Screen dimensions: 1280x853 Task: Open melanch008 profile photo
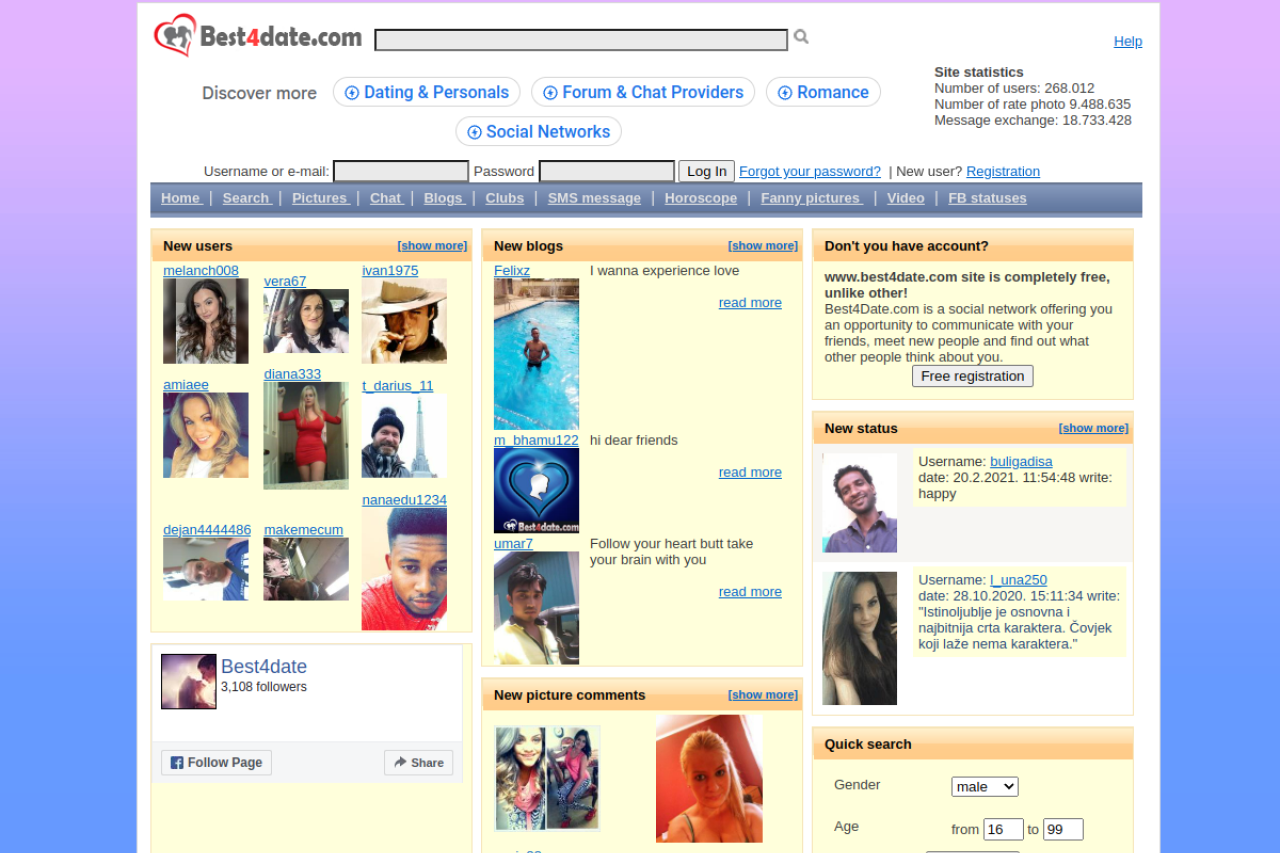click(206, 321)
